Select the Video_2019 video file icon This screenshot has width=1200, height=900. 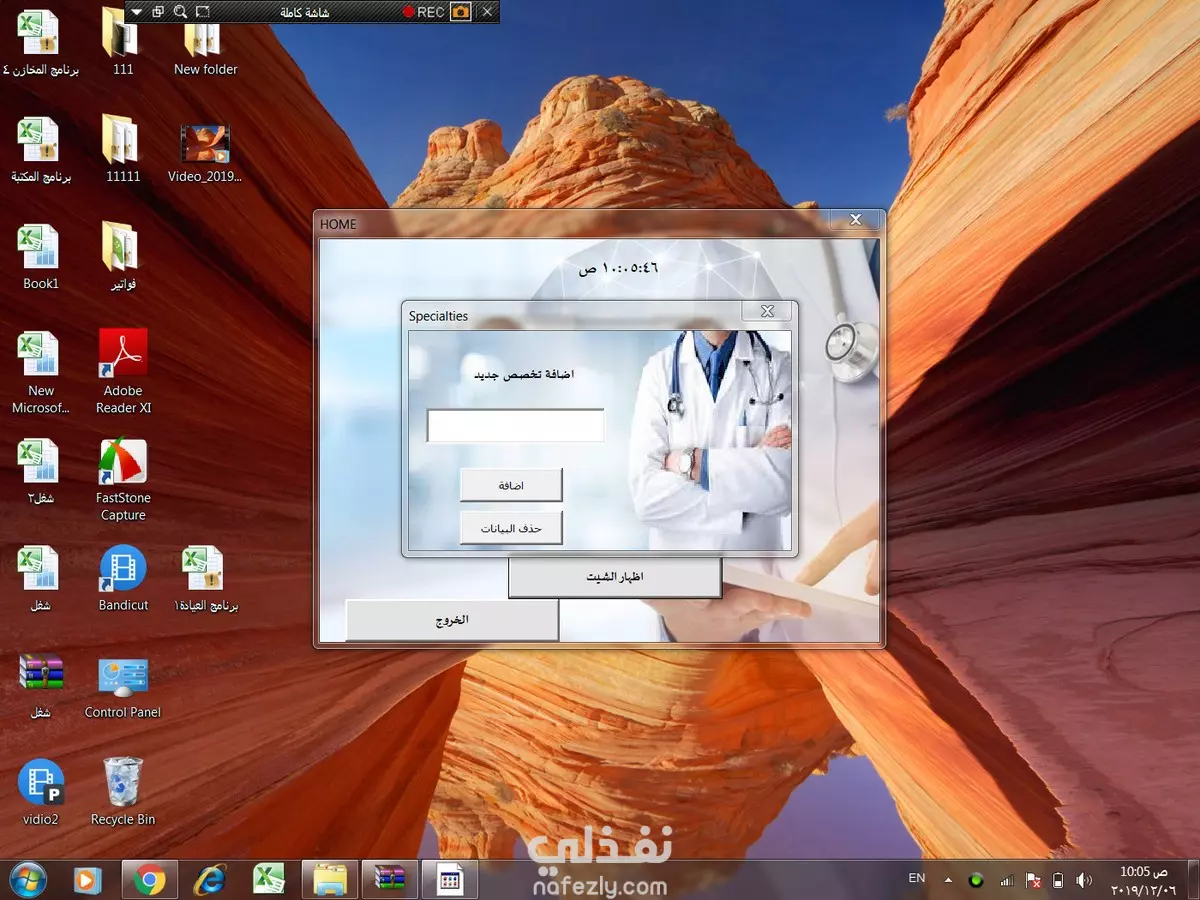[205, 155]
